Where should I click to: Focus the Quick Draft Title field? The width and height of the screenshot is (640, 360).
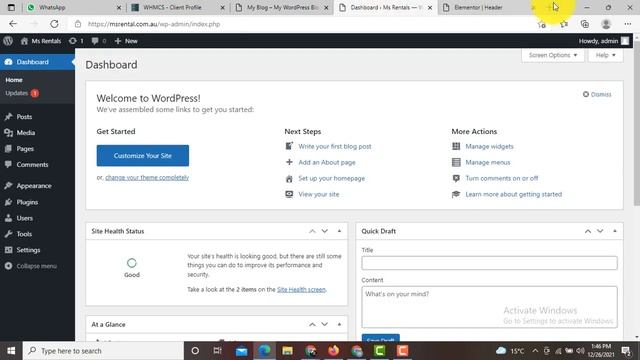[489, 263]
